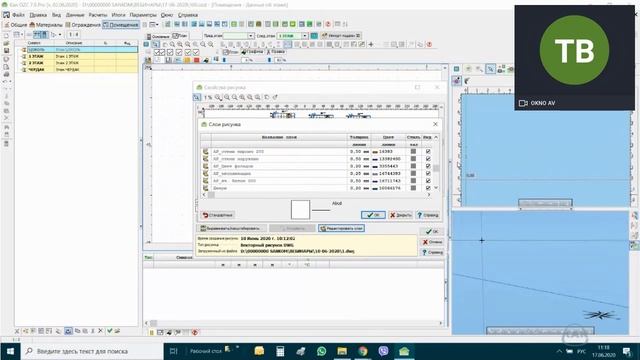Click the Редактировать слои button
The image size is (640, 360).
coord(341,228)
